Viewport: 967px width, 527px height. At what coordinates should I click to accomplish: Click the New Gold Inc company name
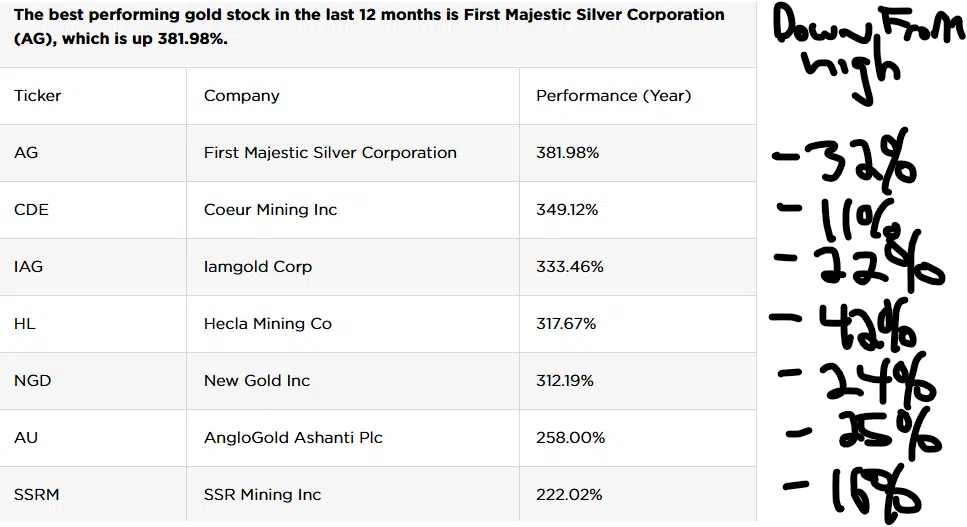point(257,381)
